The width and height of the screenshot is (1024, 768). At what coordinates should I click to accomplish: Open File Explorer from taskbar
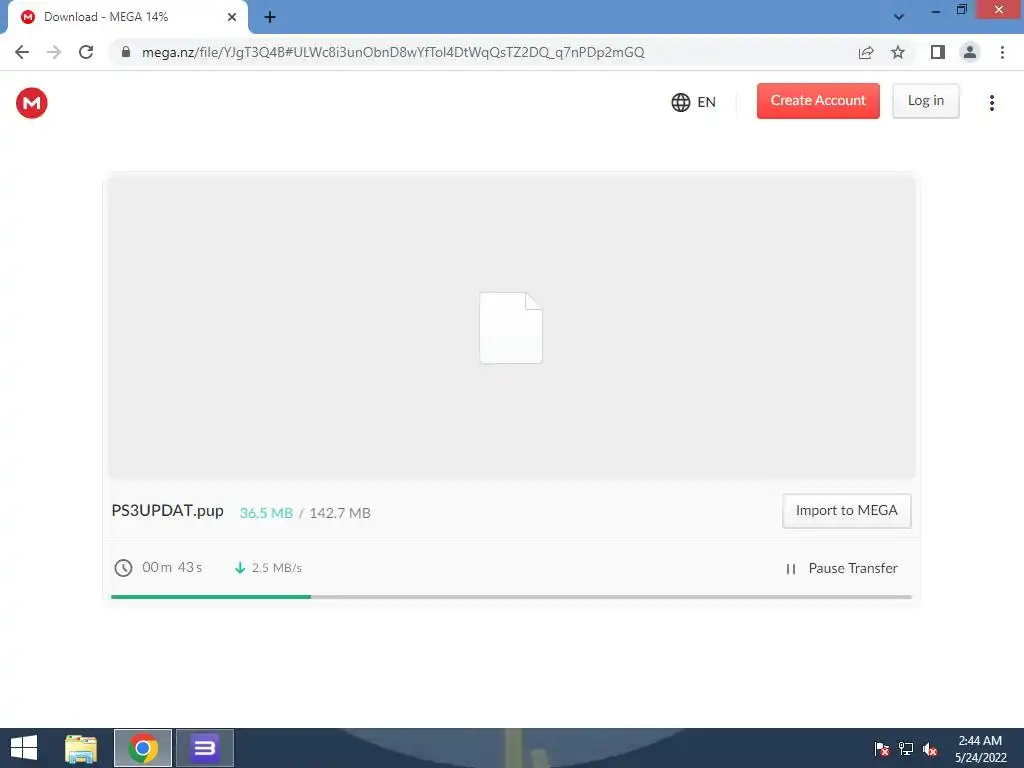[81, 748]
